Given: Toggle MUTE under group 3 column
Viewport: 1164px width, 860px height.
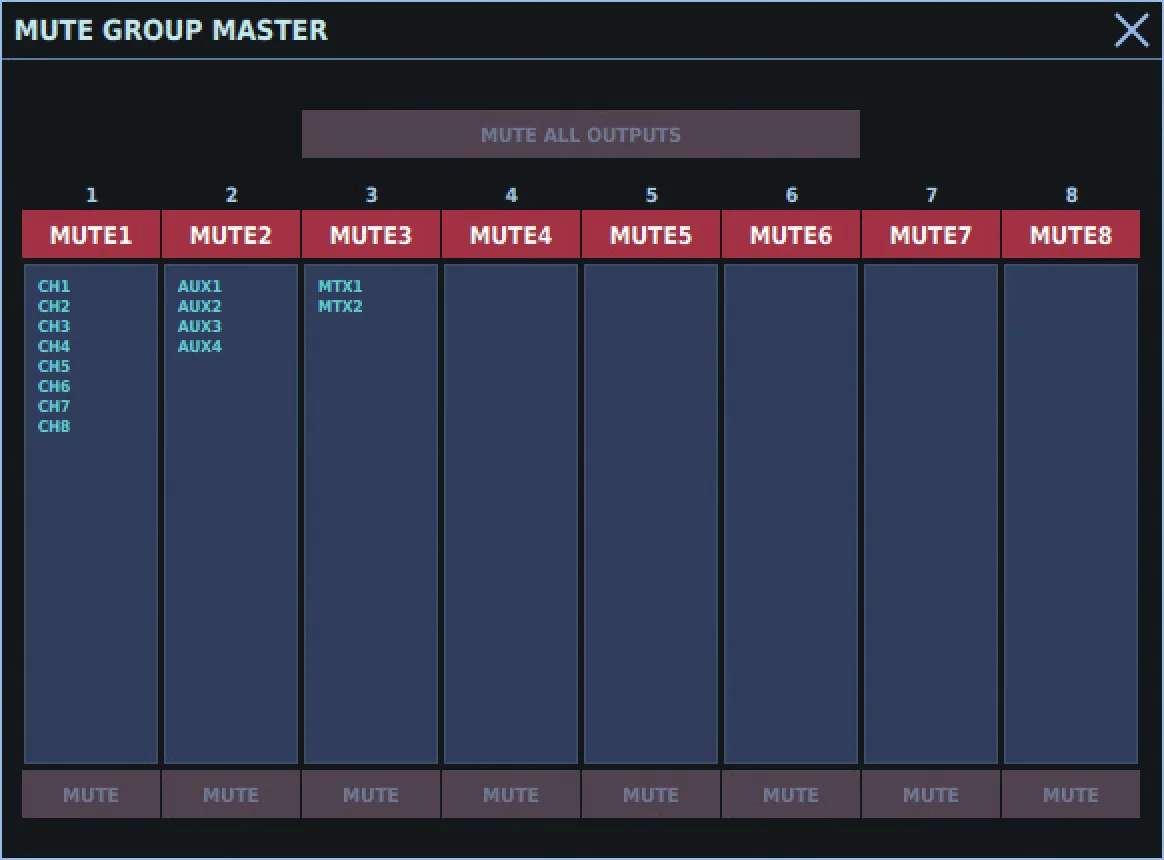Looking at the screenshot, I should (371, 795).
